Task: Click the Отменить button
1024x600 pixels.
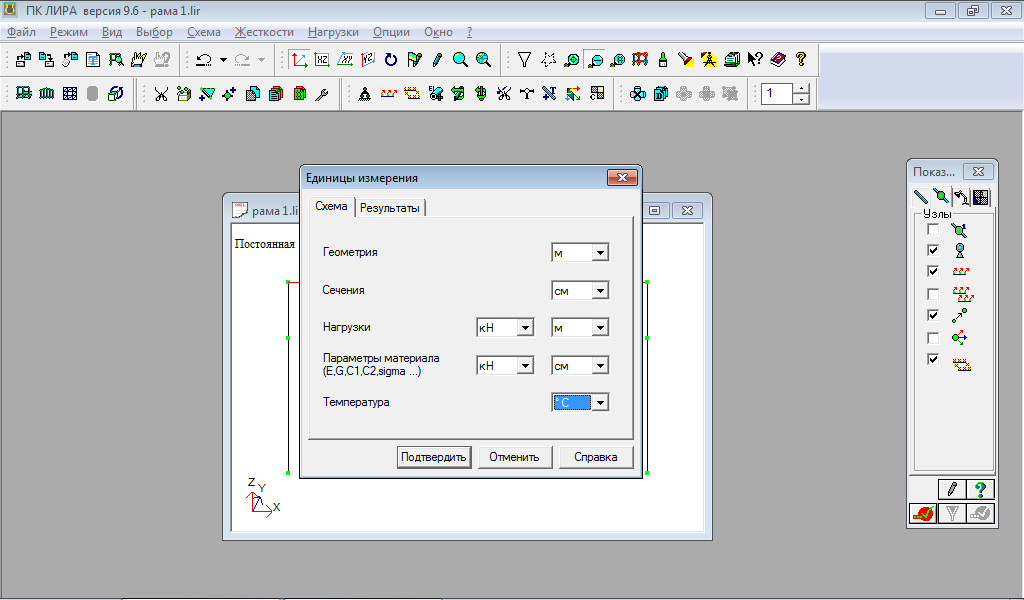Action: 514,457
